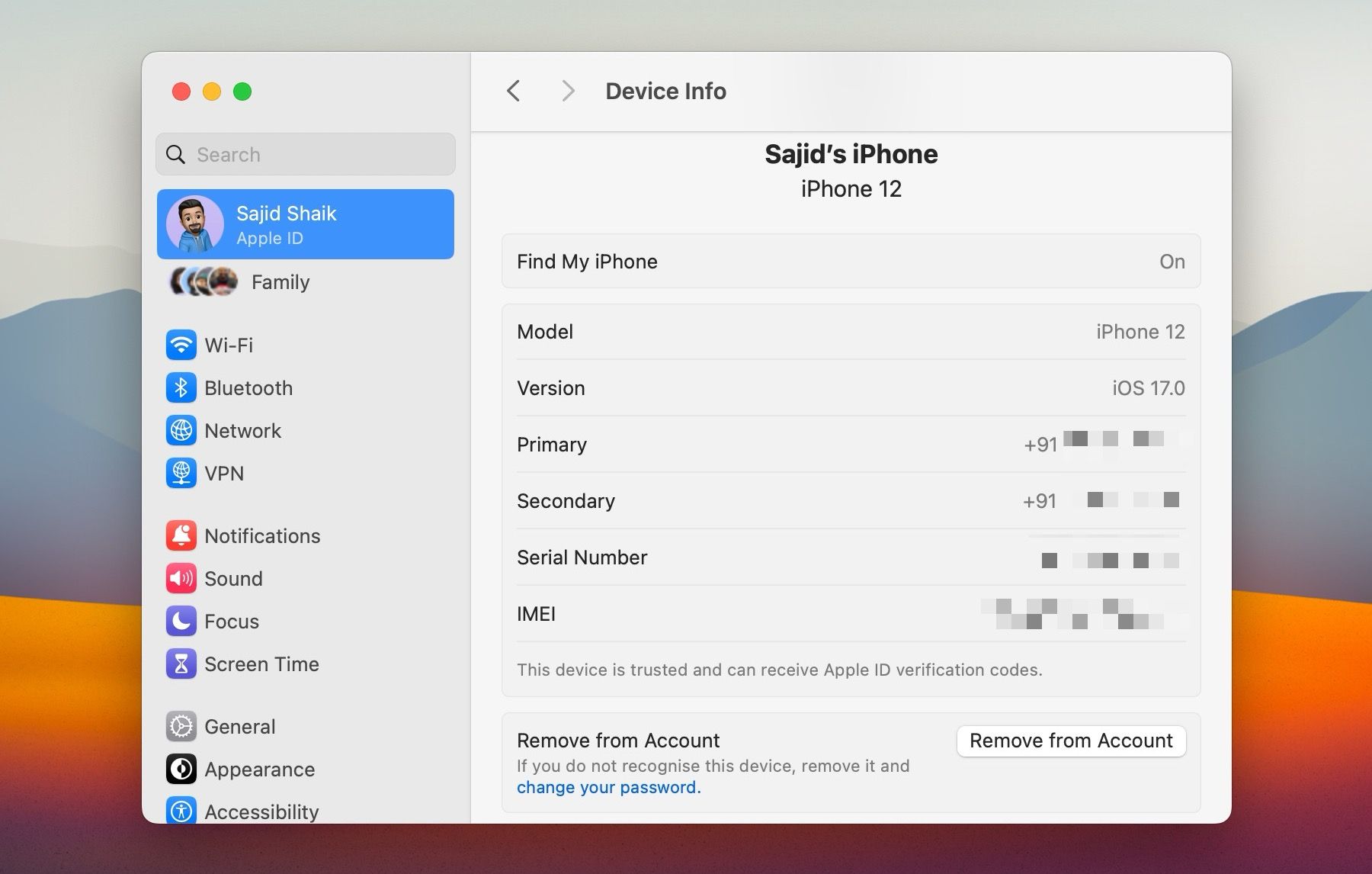1372x874 pixels.
Task: Click the Find My iPhone row
Action: click(850, 262)
